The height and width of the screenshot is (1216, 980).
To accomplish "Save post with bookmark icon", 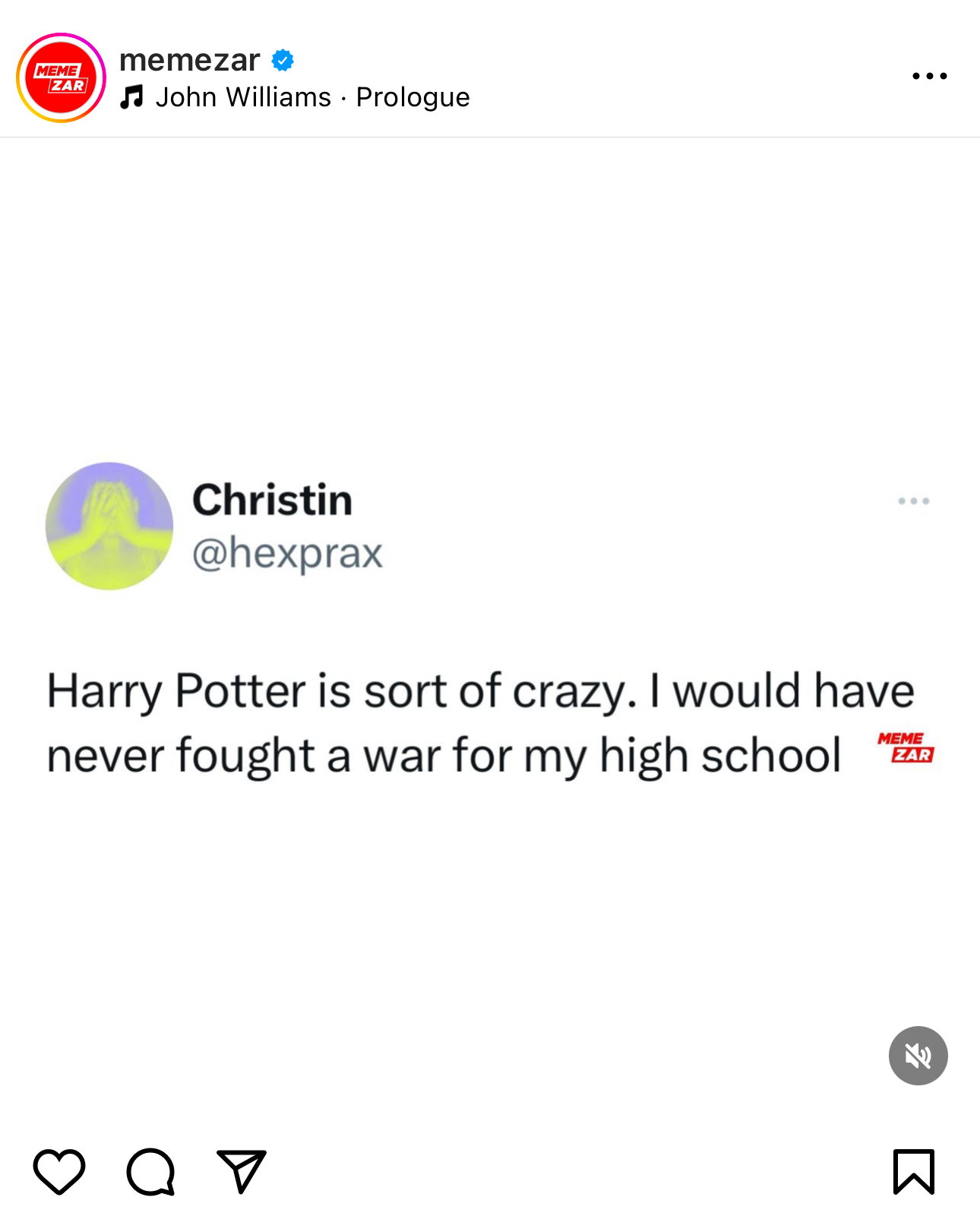I will pyautogui.click(x=914, y=1172).
